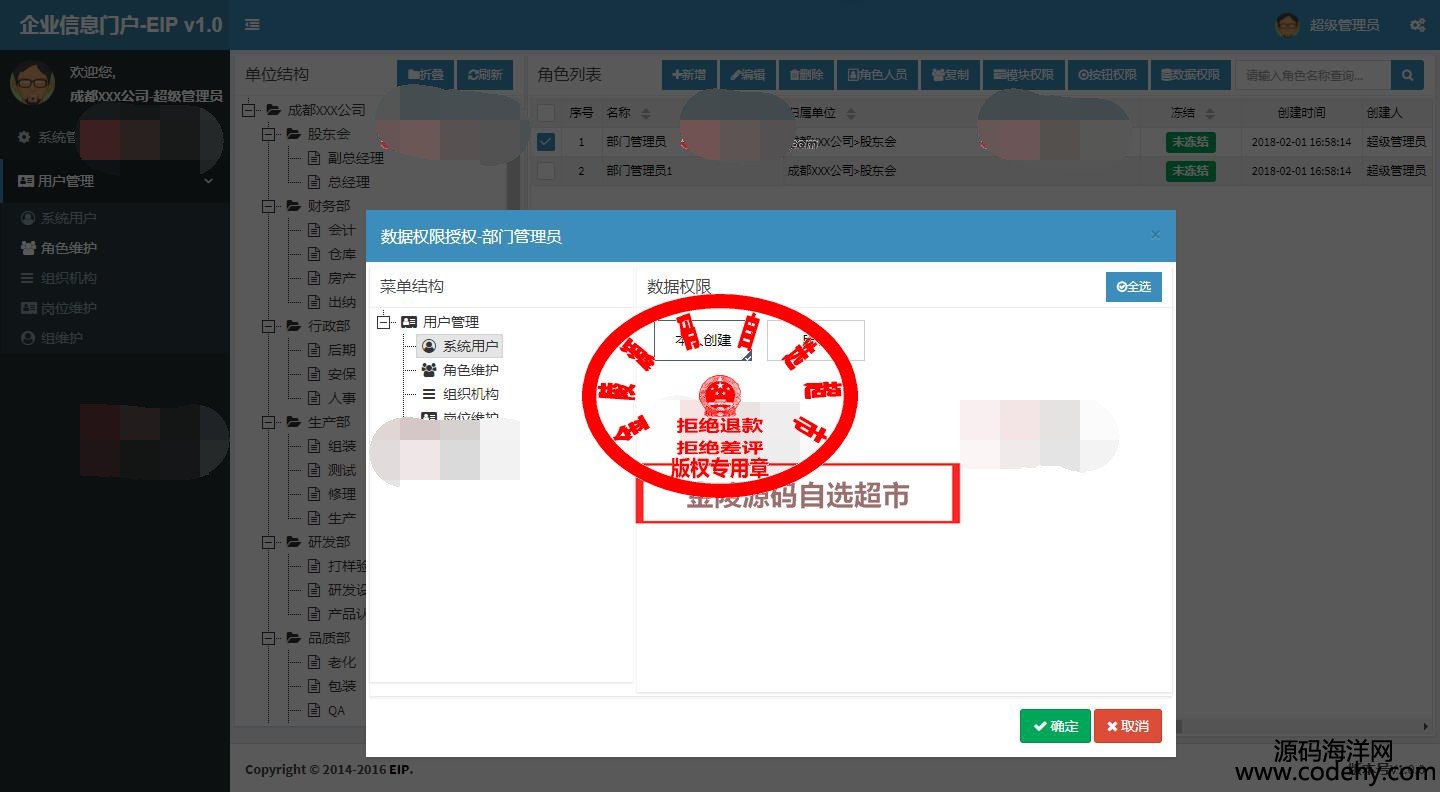The width and height of the screenshot is (1440, 792).
Task: Click the welcome avatar in the left sidebar
Action: point(32,83)
